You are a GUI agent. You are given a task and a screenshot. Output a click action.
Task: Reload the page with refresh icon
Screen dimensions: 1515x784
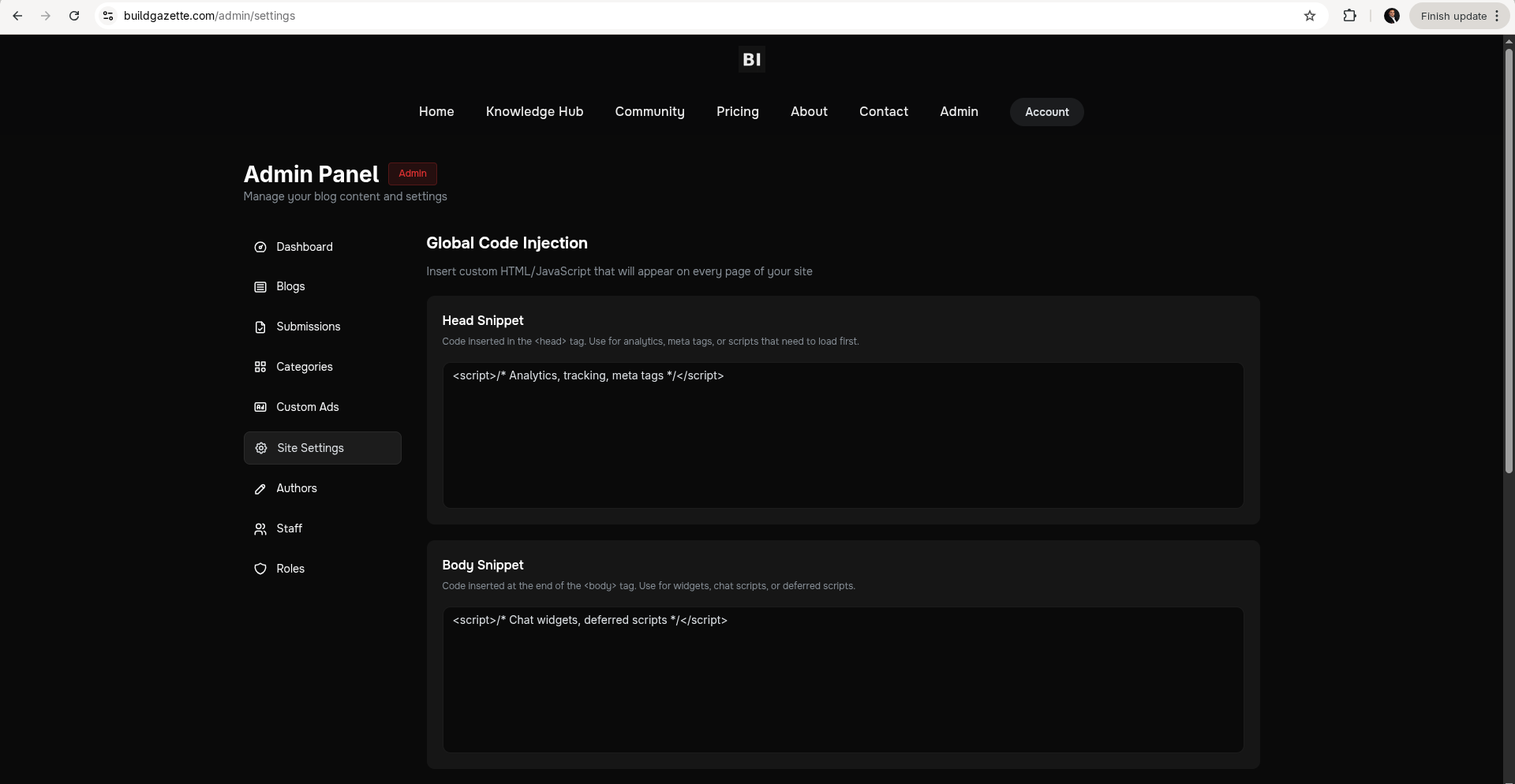[x=74, y=16]
